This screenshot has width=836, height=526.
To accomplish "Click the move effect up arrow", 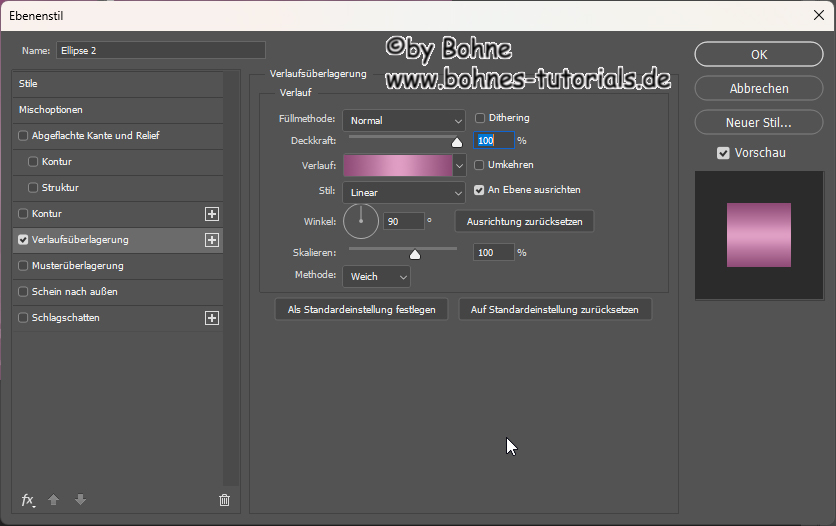I will click(55, 500).
